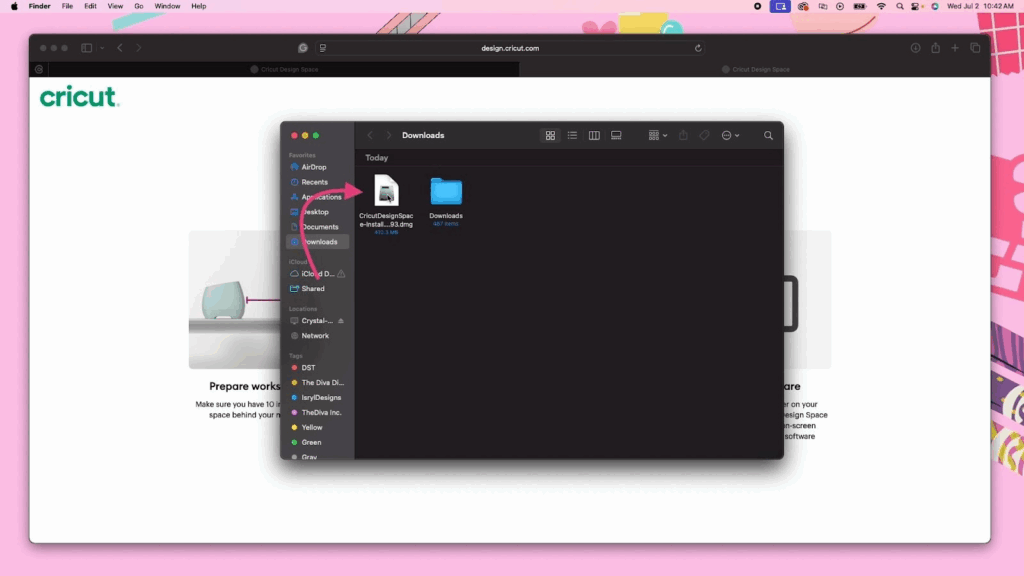Click the Cricut logo on the page
The image size is (1024, 576).
click(x=79, y=97)
